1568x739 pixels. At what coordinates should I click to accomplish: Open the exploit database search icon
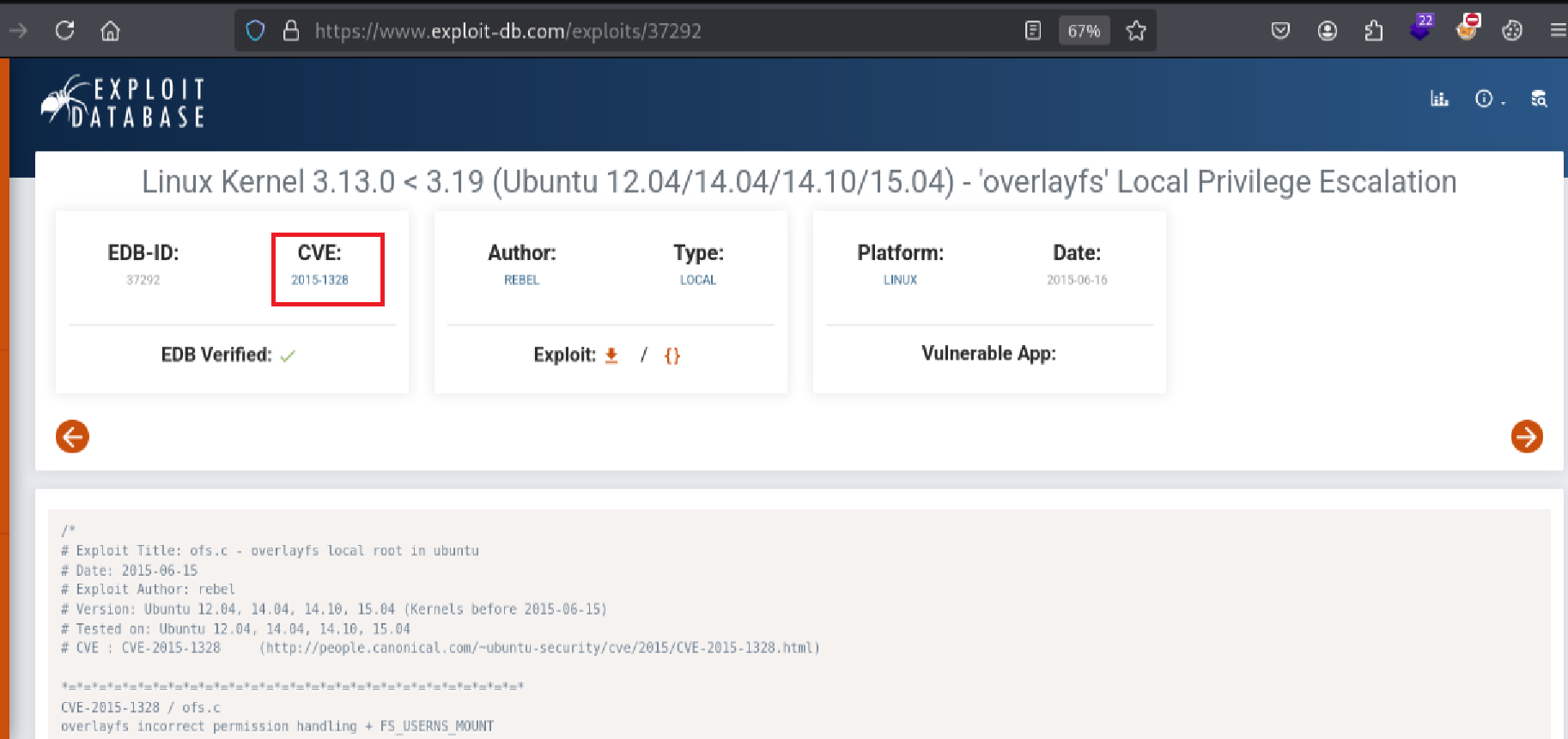1539,99
